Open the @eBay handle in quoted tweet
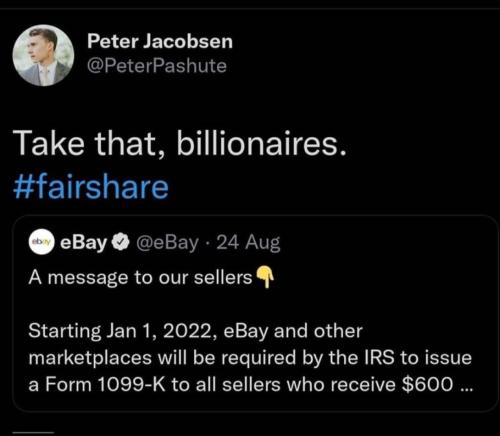Image resolution: width=500 pixels, height=436 pixels. pos(167,243)
